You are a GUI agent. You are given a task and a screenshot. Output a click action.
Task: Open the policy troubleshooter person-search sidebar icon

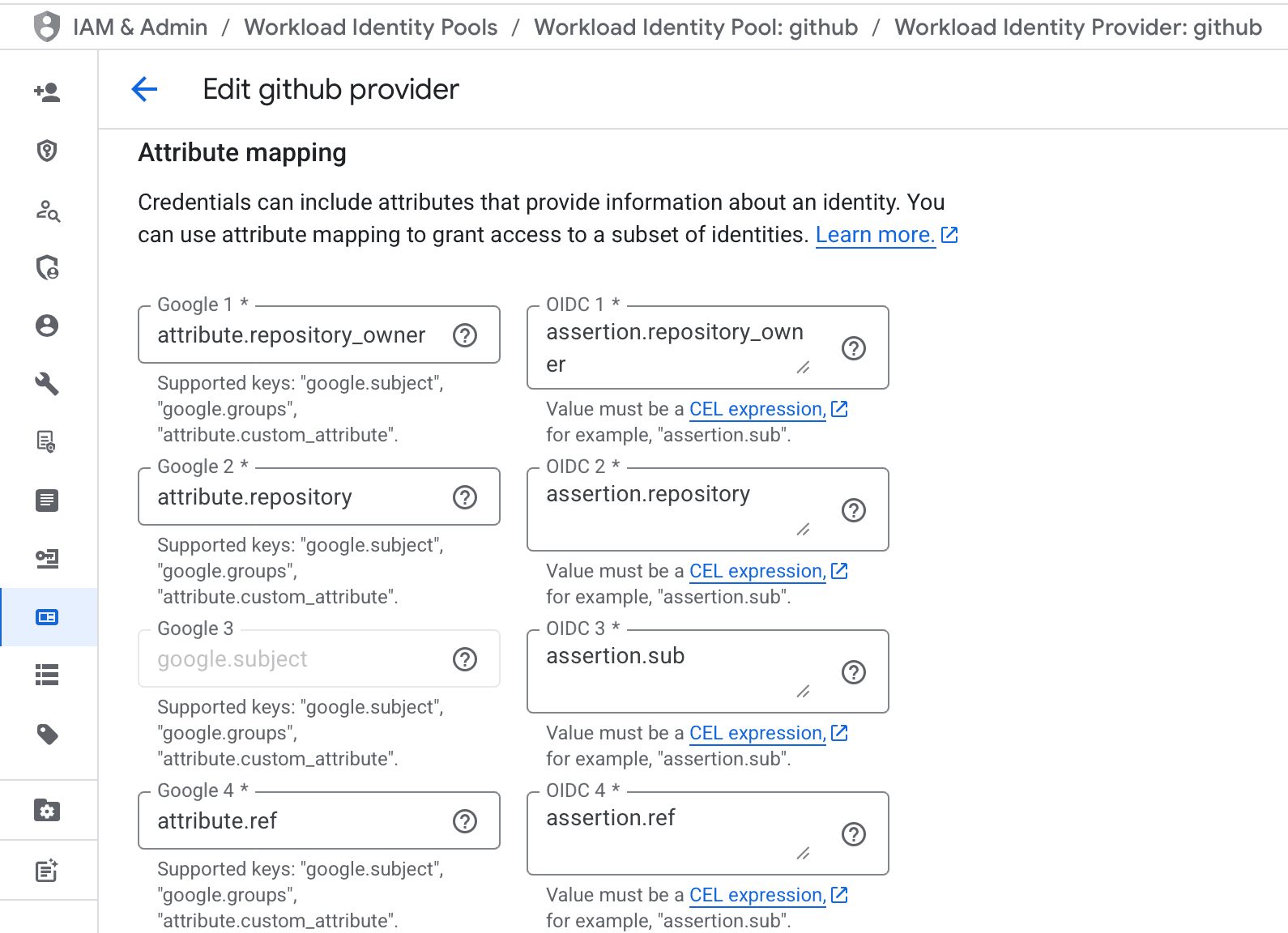(47, 211)
